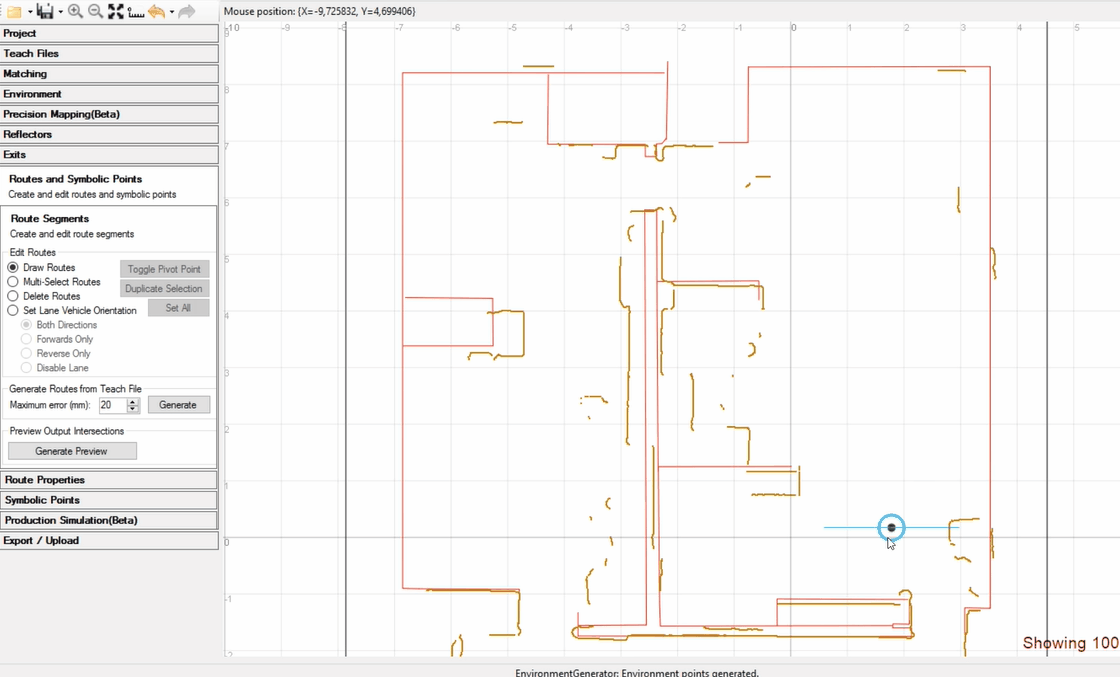This screenshot has height=677, width=1120.
Task: Decrease Maximum error with the down spinner
Action: pos(133,409)
